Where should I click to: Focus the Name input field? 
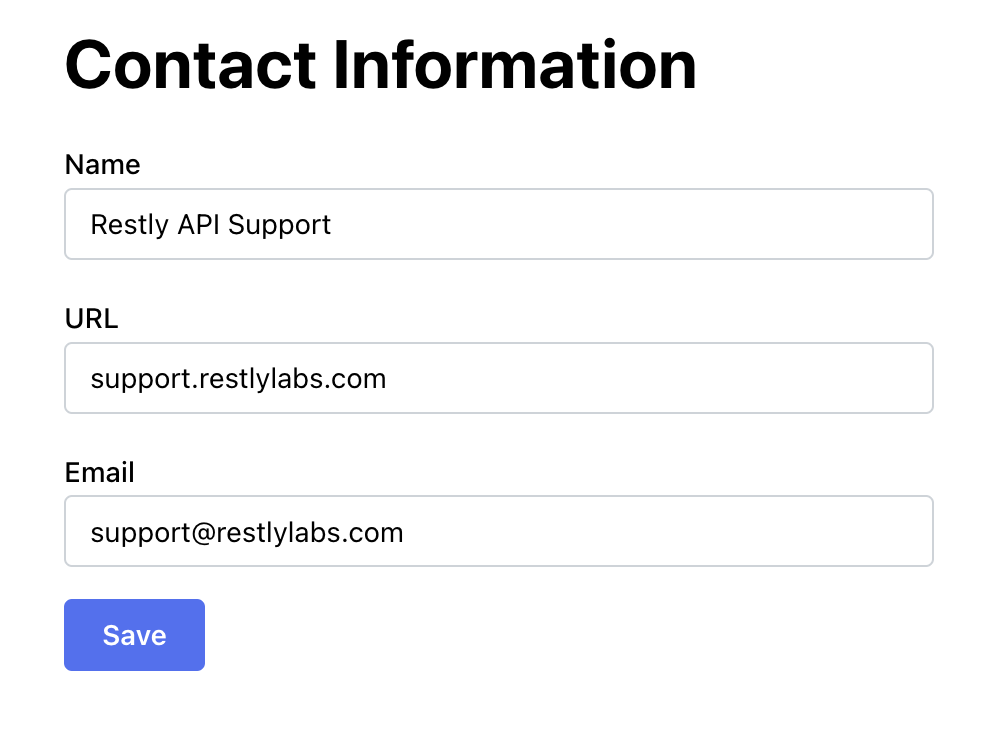click(499, 224)
